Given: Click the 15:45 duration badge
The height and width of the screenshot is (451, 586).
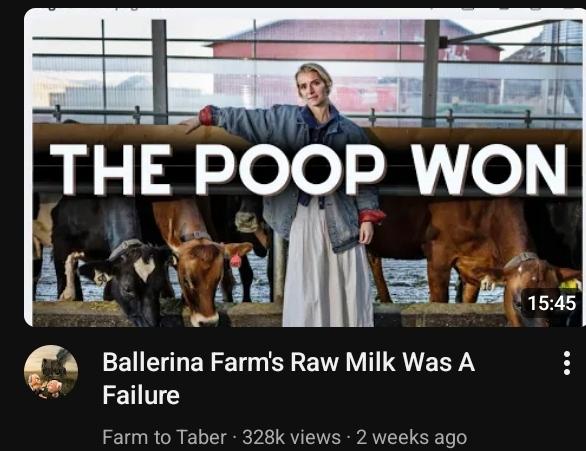Looking at the screenshot, I should point(551,303).
